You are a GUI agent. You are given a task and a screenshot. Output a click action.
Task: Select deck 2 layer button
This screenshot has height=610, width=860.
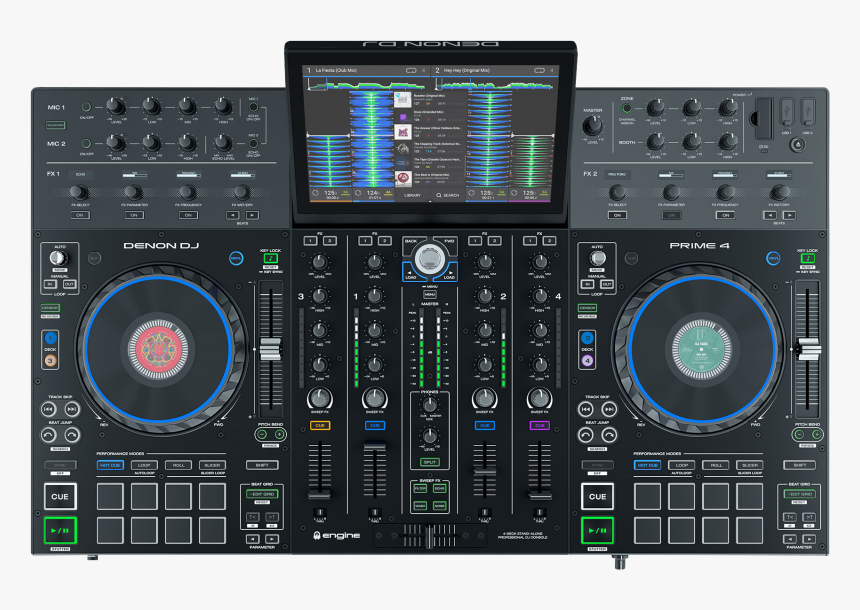[587, 338]
